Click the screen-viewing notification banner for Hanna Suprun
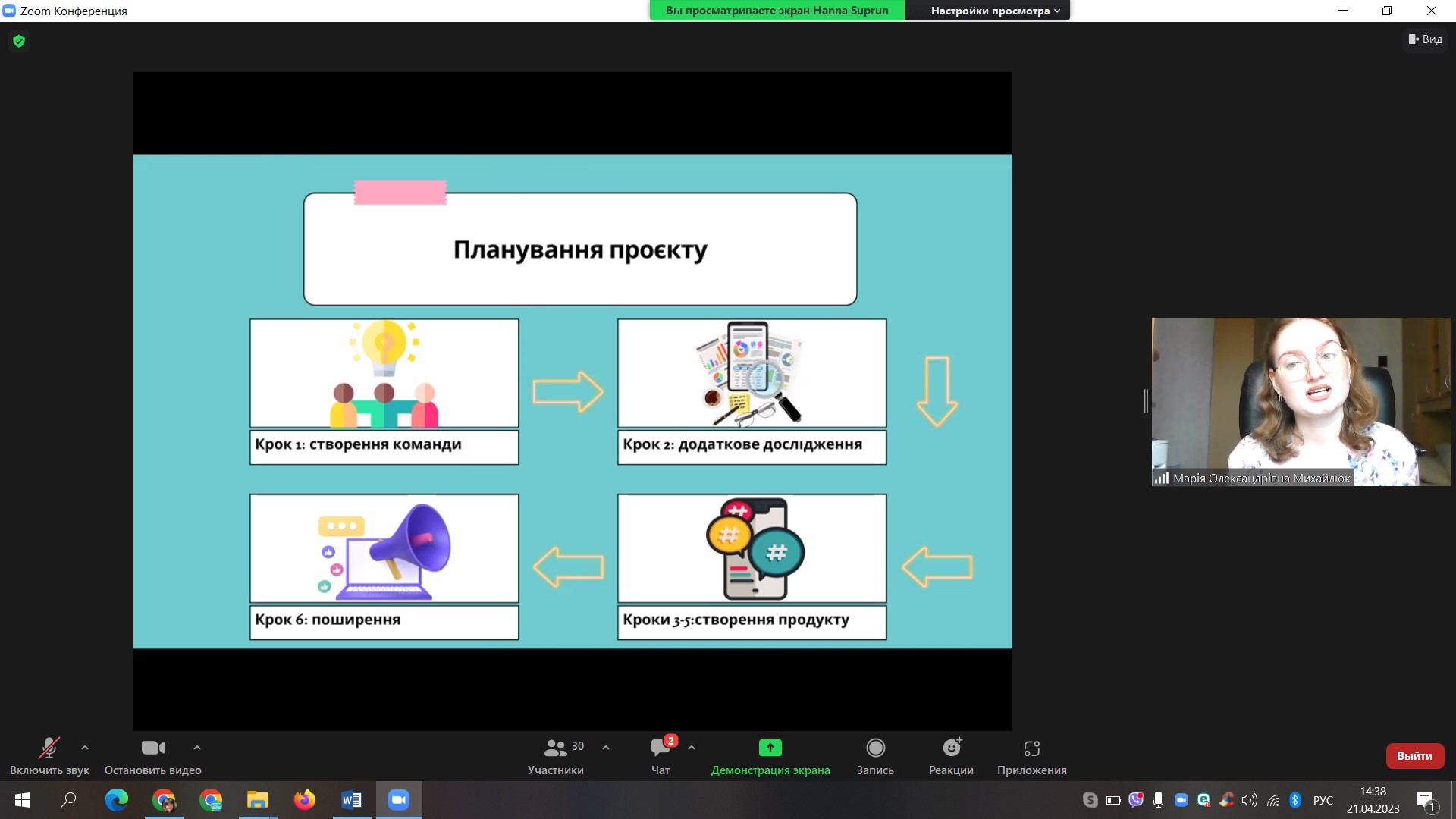The image size is (1456, 819). (x=777, y=11)
